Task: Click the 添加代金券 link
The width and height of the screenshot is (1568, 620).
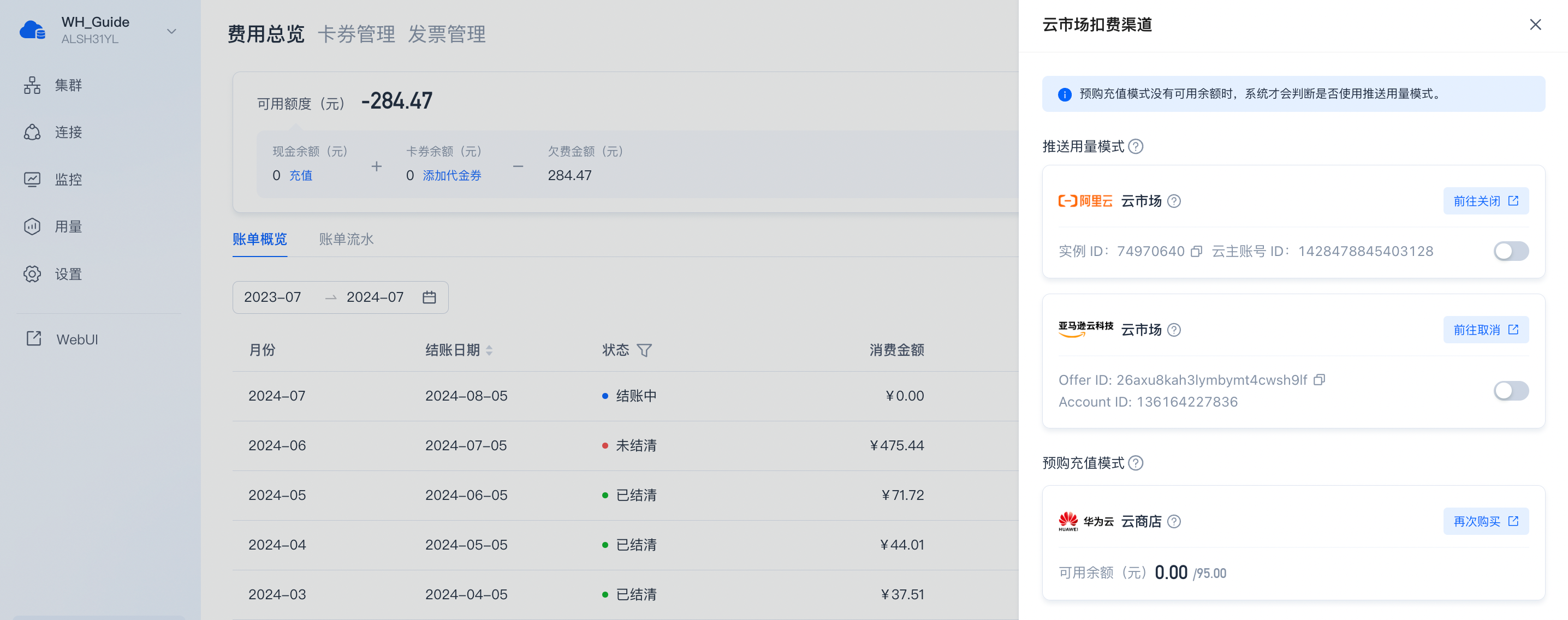Action: click(x=452, y=175)
